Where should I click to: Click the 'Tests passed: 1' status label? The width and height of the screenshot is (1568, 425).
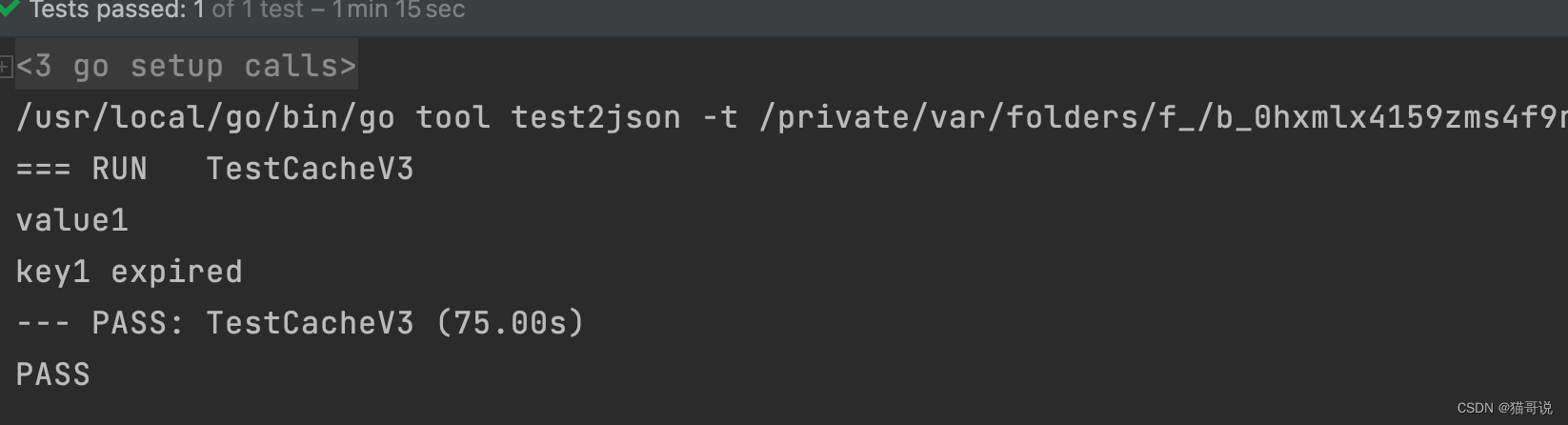click(117, 10)
